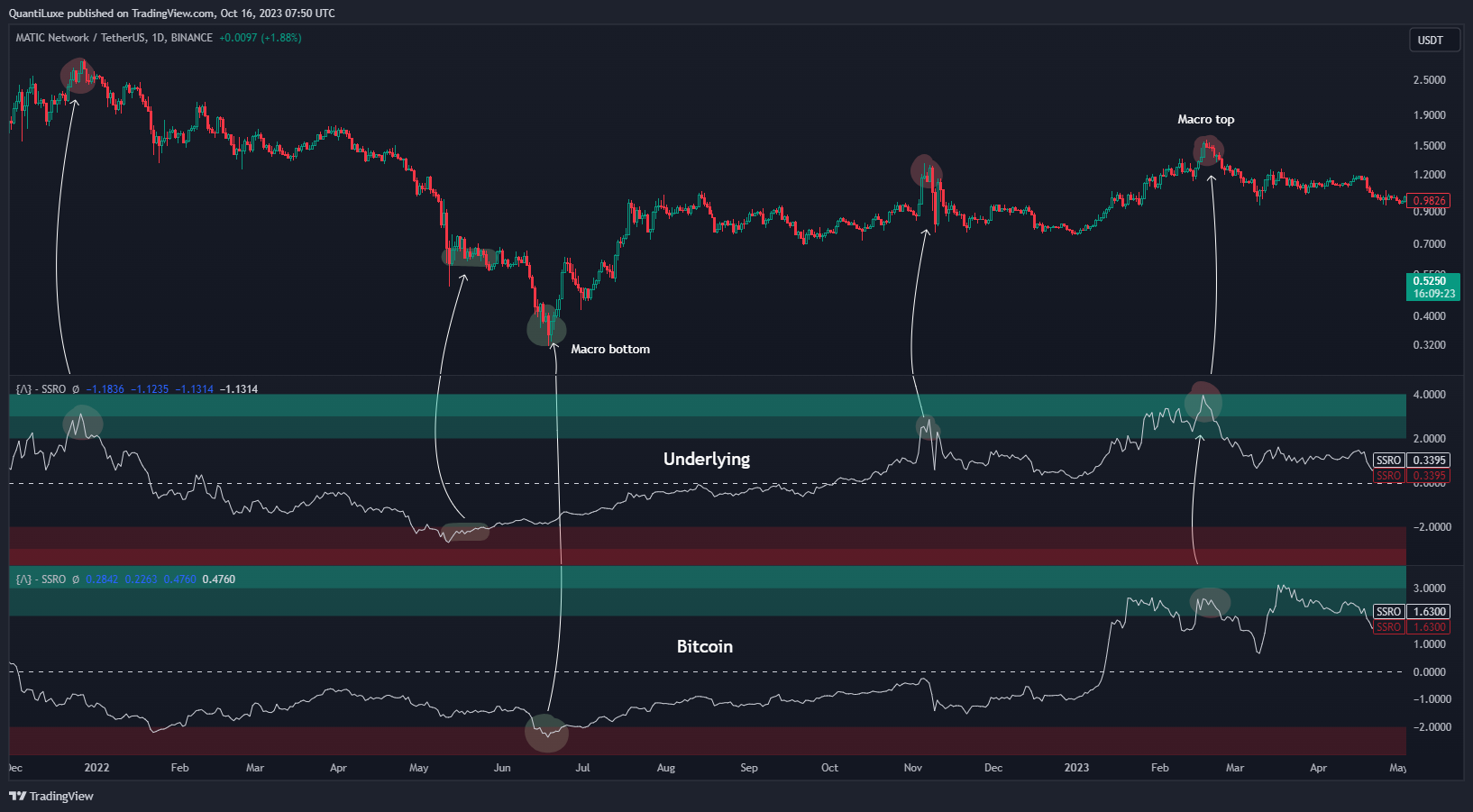Click the 16:09:23 bar countdown timer
The height and width of the screenshot is (812, 1473).
pos(1434,294)
